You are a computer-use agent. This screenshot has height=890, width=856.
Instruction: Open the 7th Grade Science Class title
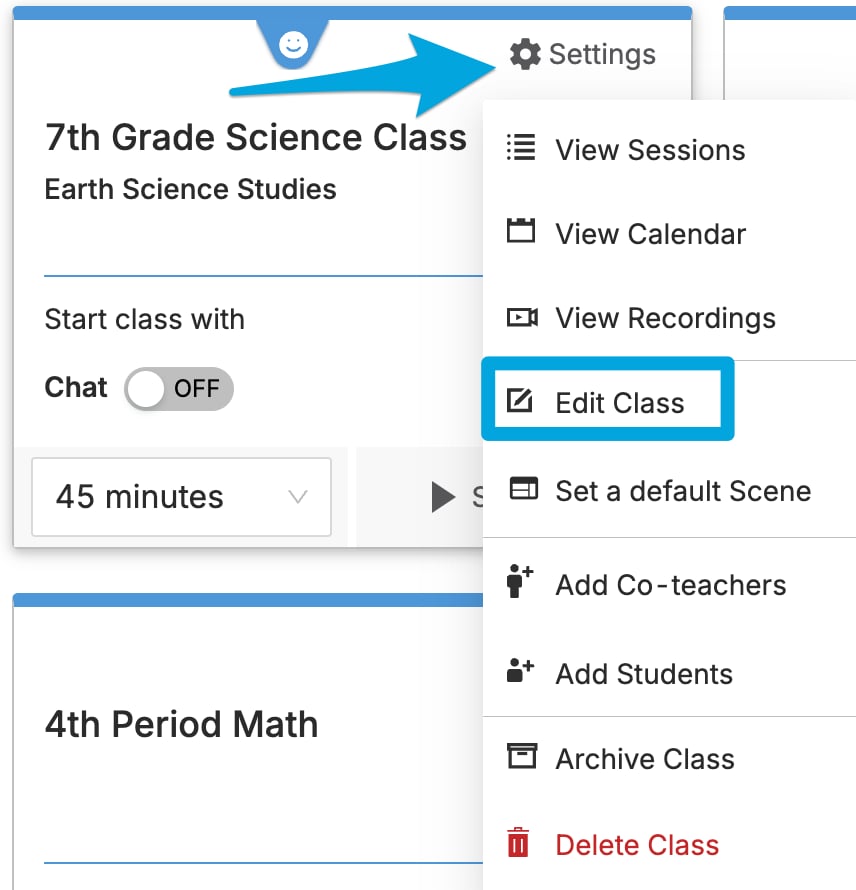[x=256, y=137]
